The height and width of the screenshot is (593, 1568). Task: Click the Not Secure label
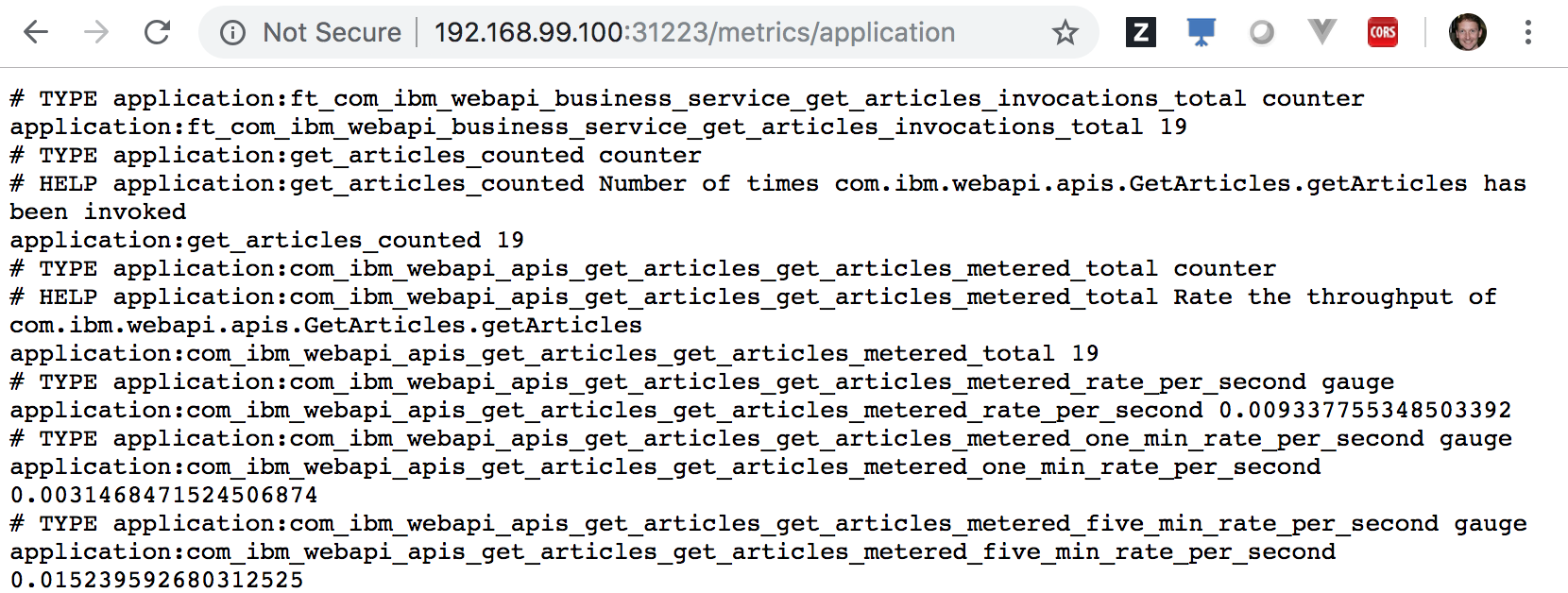pyautogui.click(x=332, y=33)
